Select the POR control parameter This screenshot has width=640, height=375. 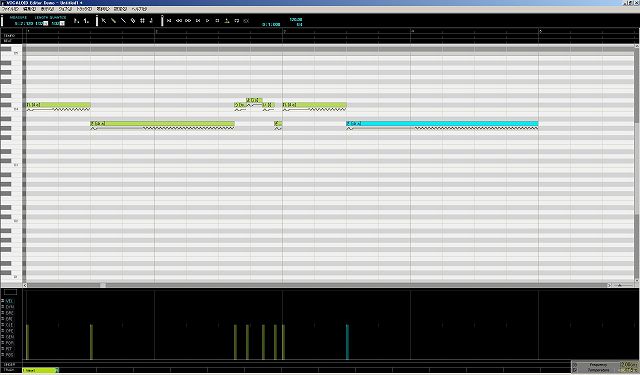[x=9, y=343]
